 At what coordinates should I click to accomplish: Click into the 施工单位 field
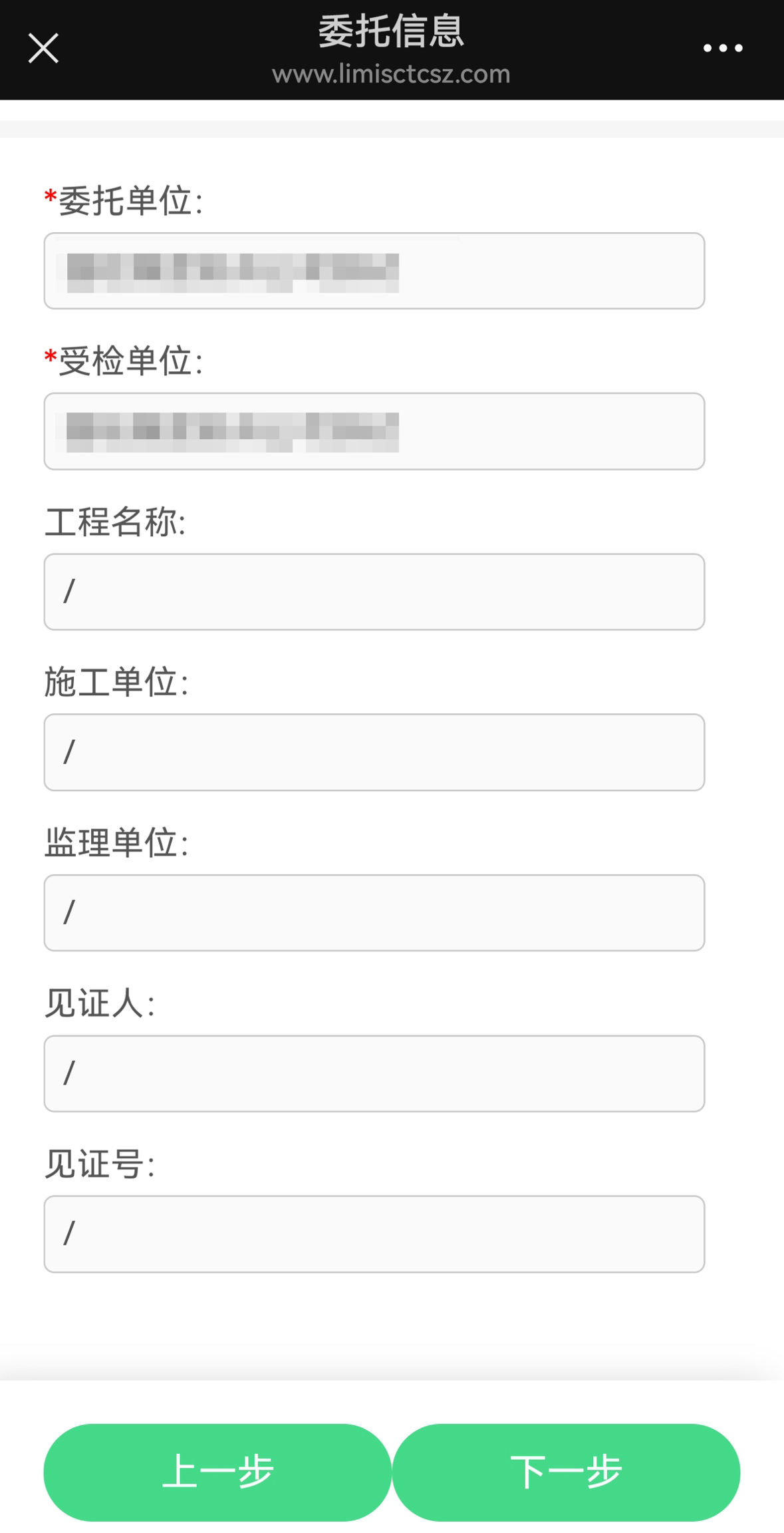point(374,752)
